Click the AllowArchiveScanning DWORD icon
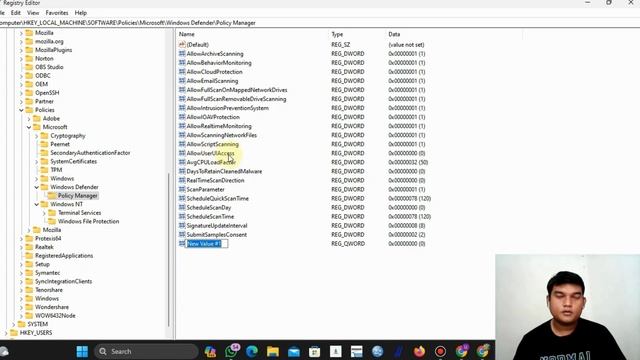This screenshot has width=640, height=360. click(x=182, y=53)
